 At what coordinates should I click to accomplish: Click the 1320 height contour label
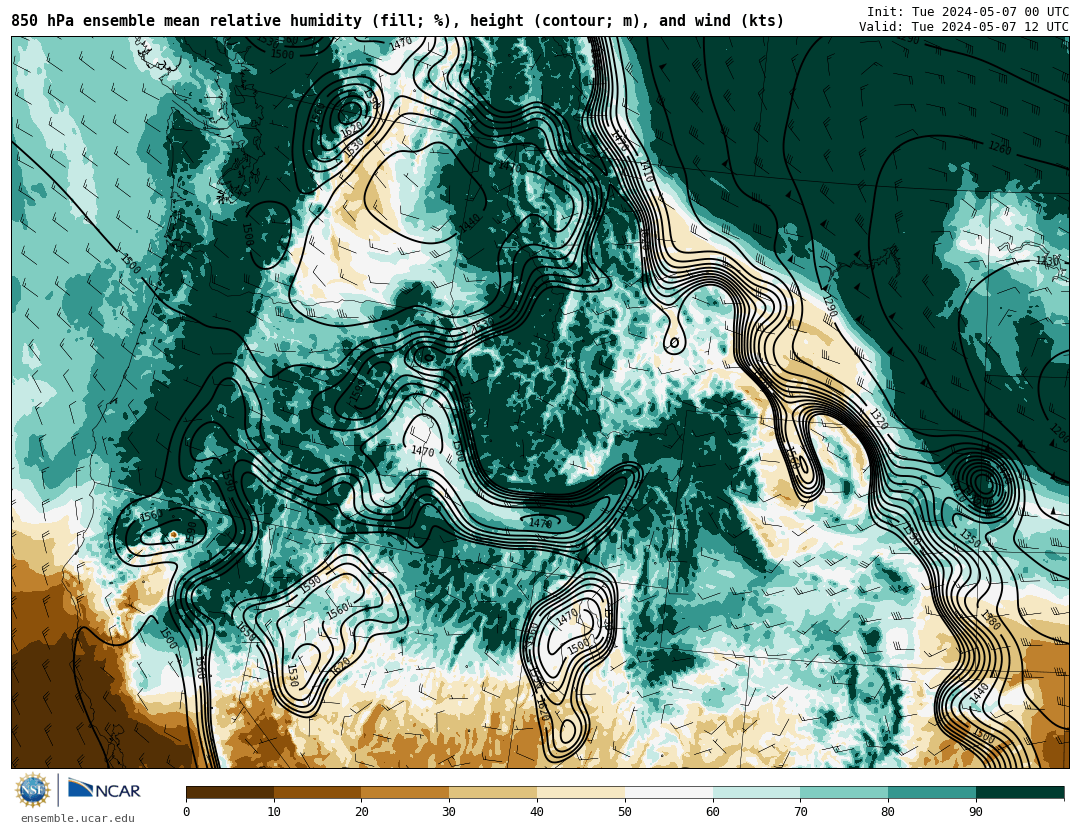pos(878,418)
